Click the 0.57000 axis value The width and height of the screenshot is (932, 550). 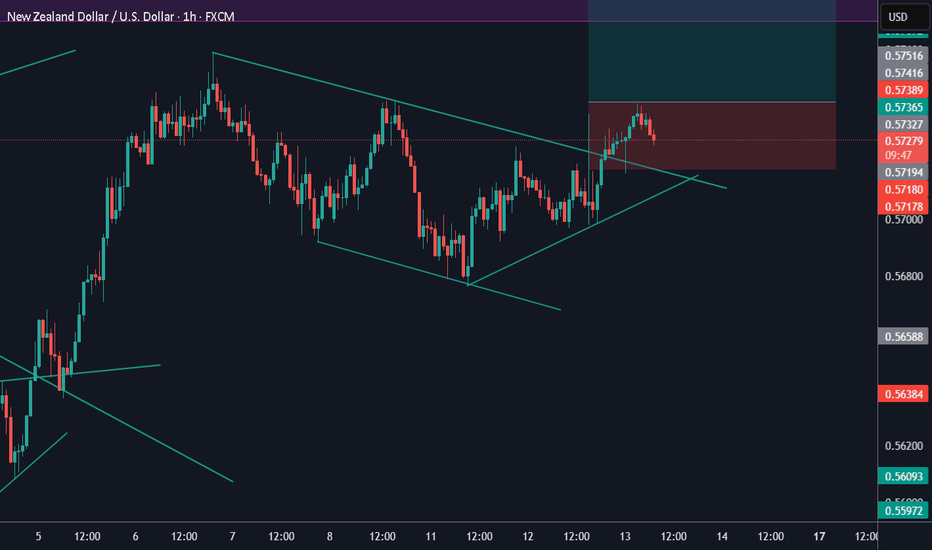[903, 220]
